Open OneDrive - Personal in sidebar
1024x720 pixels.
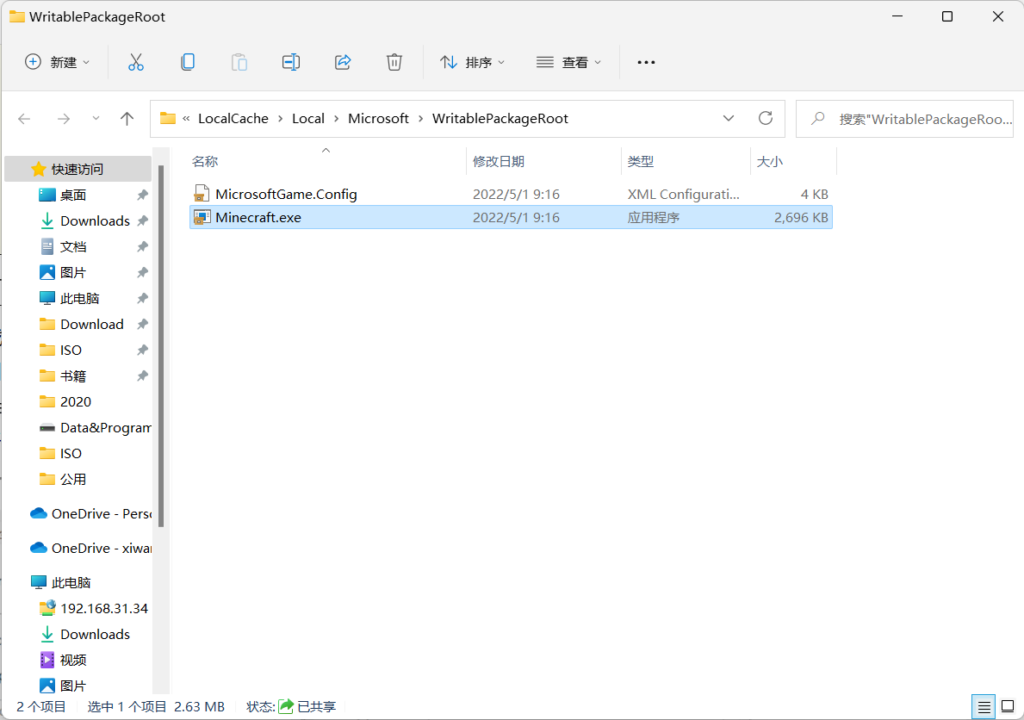[101, 514]
